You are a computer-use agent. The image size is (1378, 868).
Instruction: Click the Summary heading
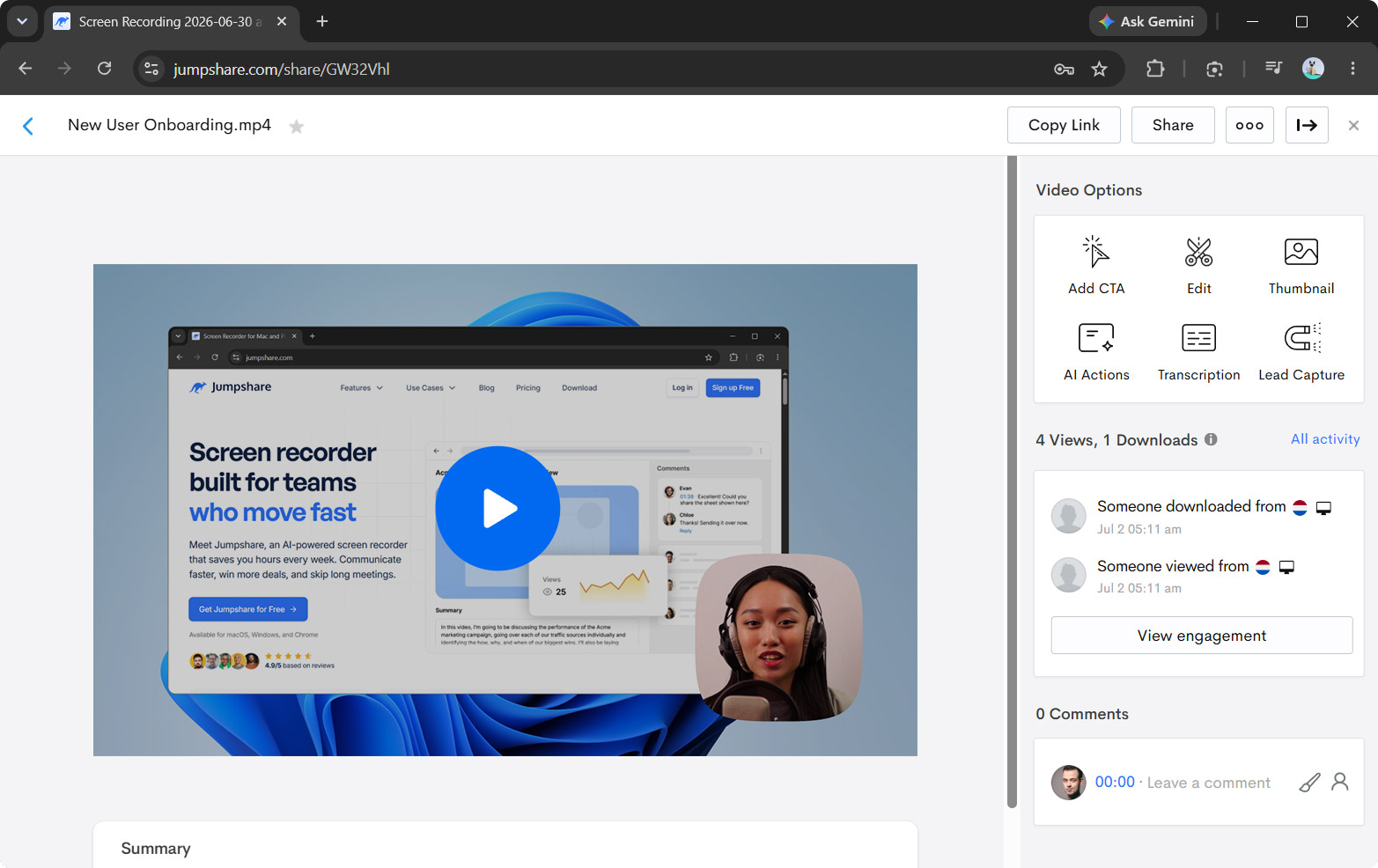click(x=156, y=849)
